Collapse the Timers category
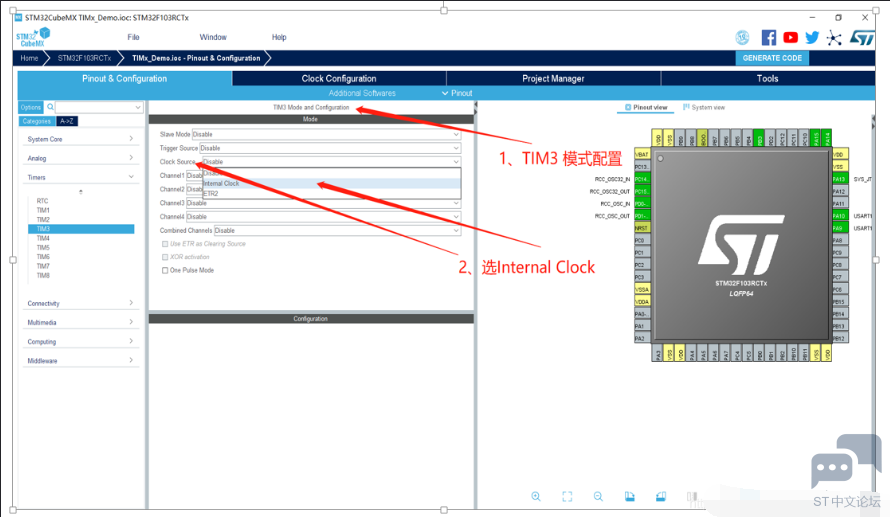Image resolution: width=890 pixels, height=517 pixels. click(81, 177)
